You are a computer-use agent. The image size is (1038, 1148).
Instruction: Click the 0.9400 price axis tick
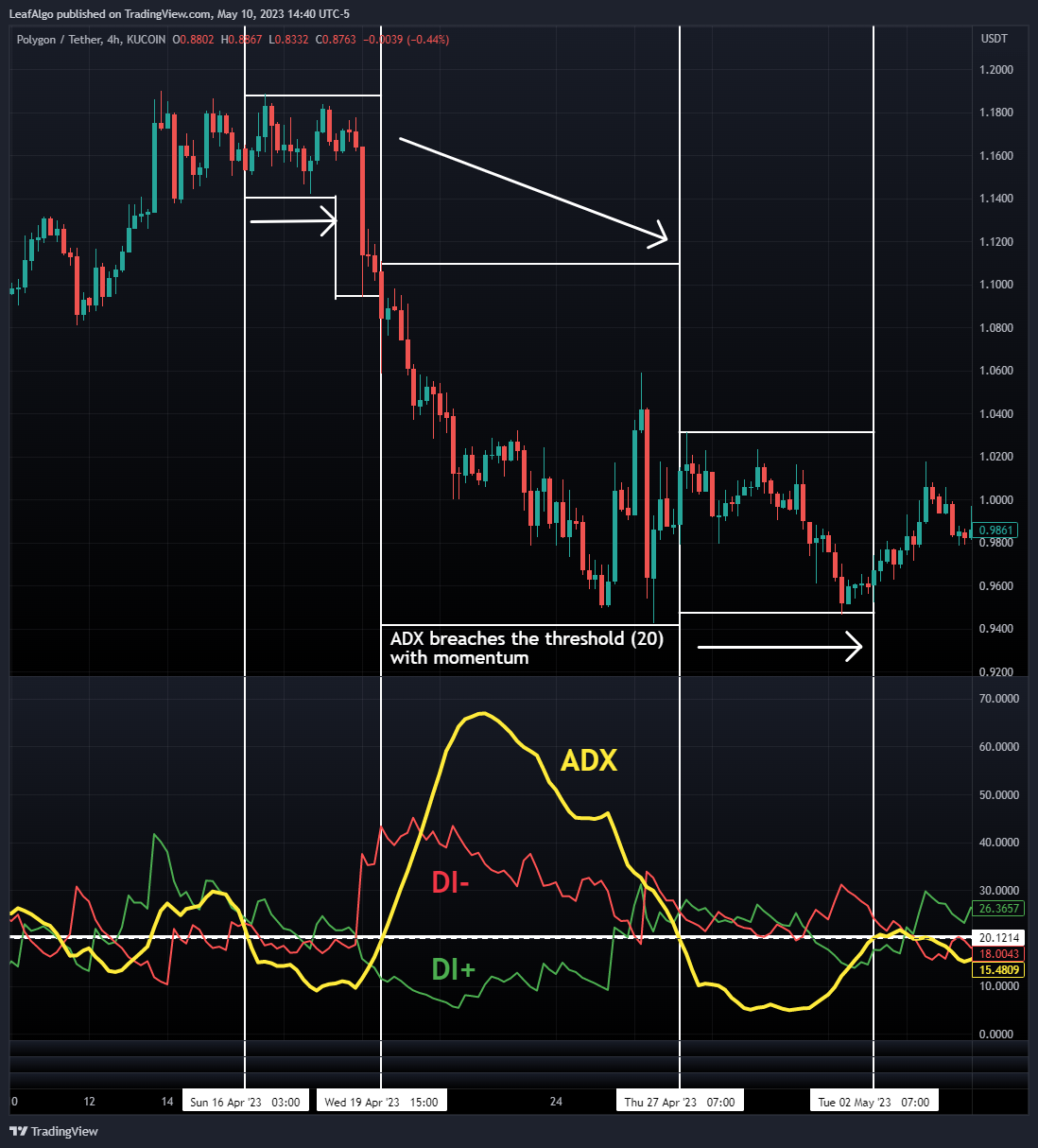pos(996,629)
